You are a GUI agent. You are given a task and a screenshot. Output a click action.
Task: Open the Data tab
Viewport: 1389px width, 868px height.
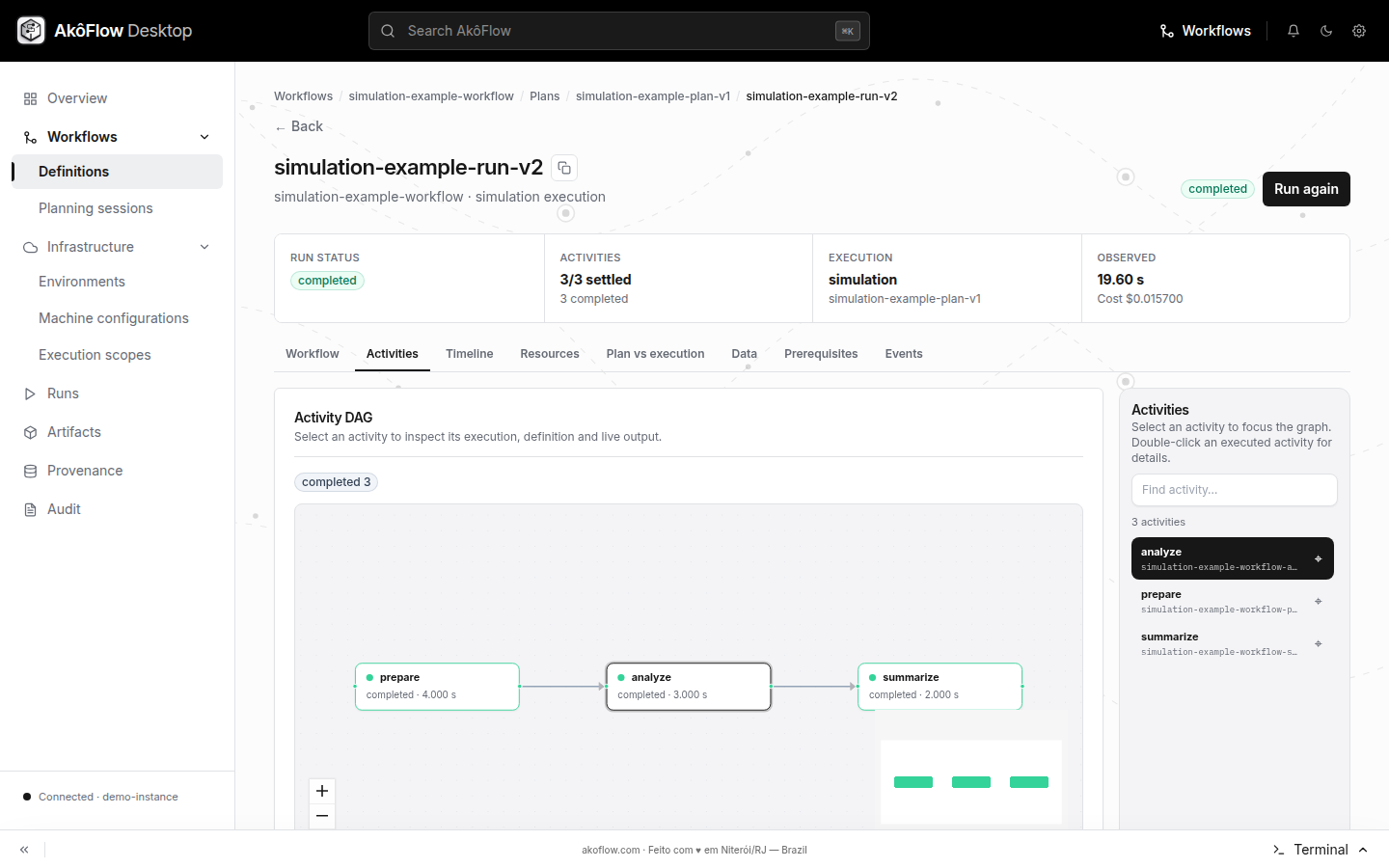click(745, 354)
